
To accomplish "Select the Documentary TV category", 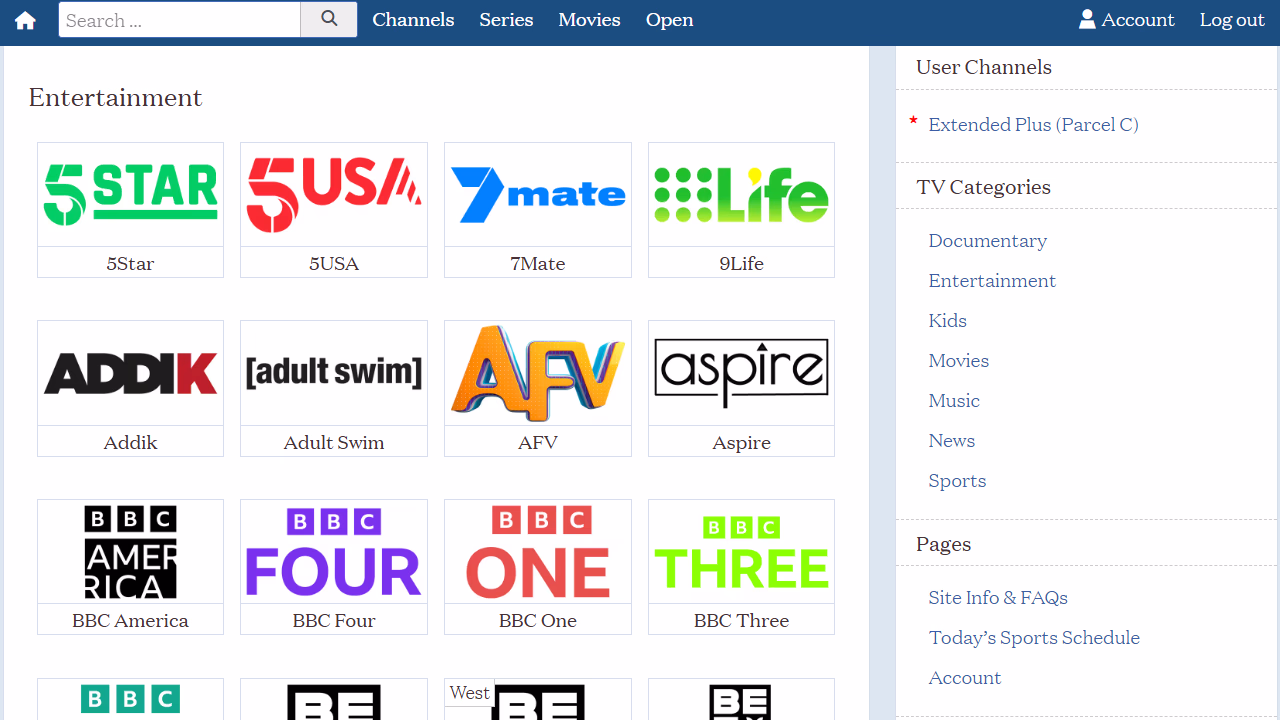I will pos(987,241).
